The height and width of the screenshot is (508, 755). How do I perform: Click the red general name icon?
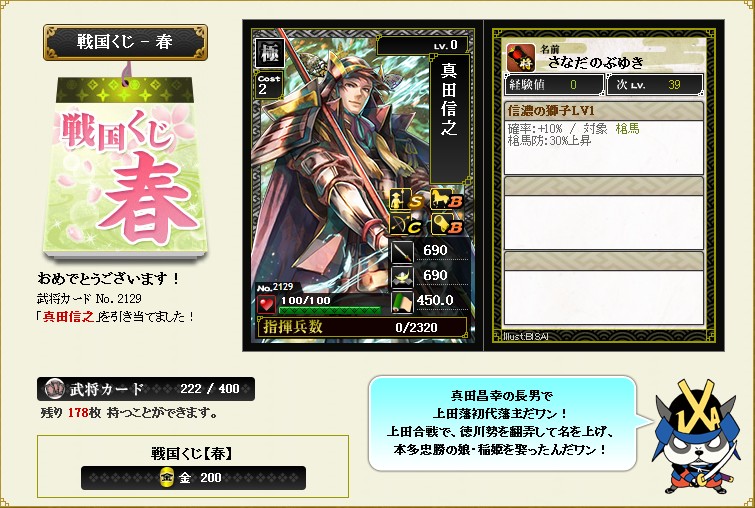coord(521,58)
